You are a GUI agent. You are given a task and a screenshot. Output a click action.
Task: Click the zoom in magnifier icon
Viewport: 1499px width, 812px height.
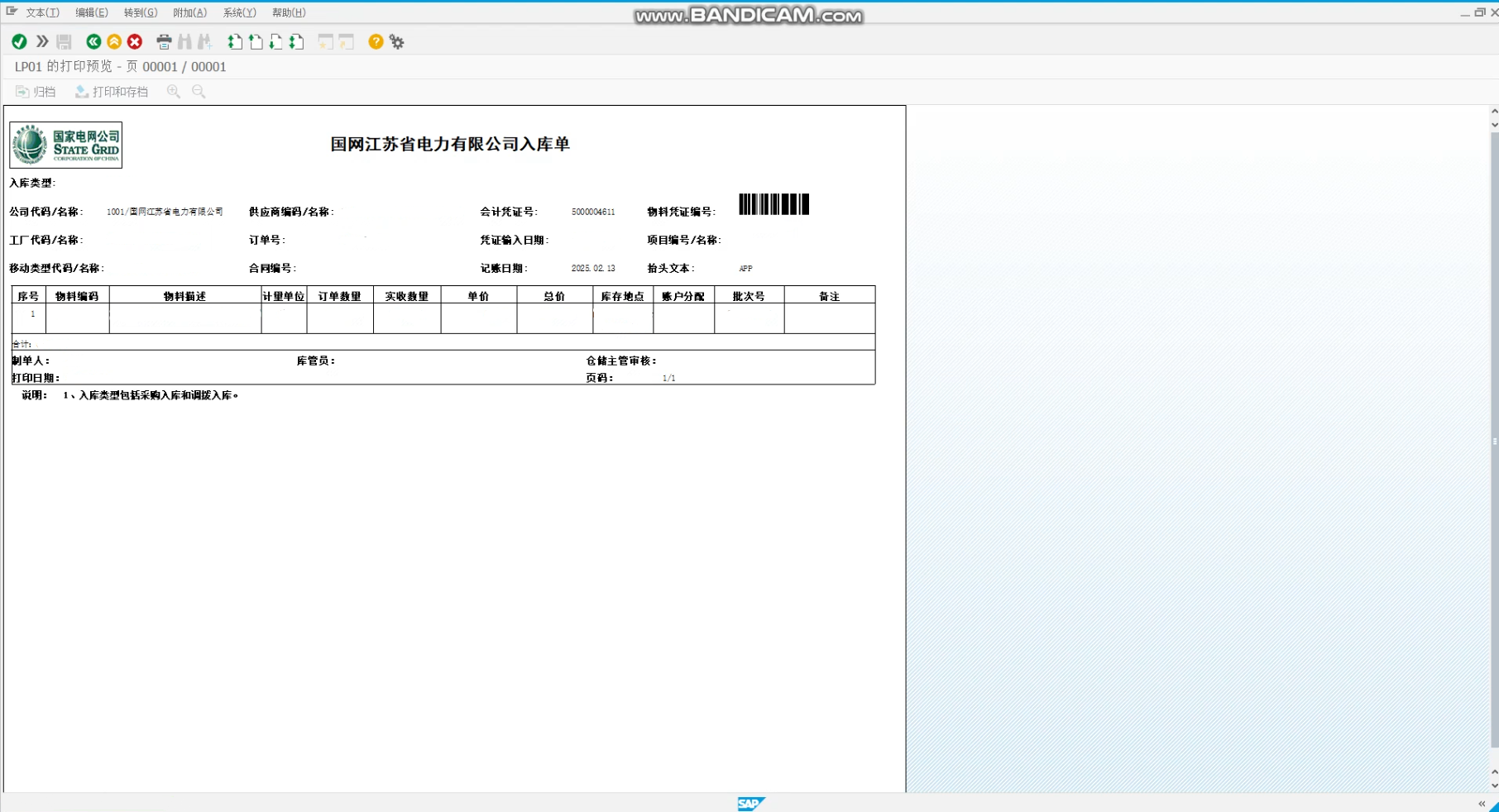[x=174, y=92]
